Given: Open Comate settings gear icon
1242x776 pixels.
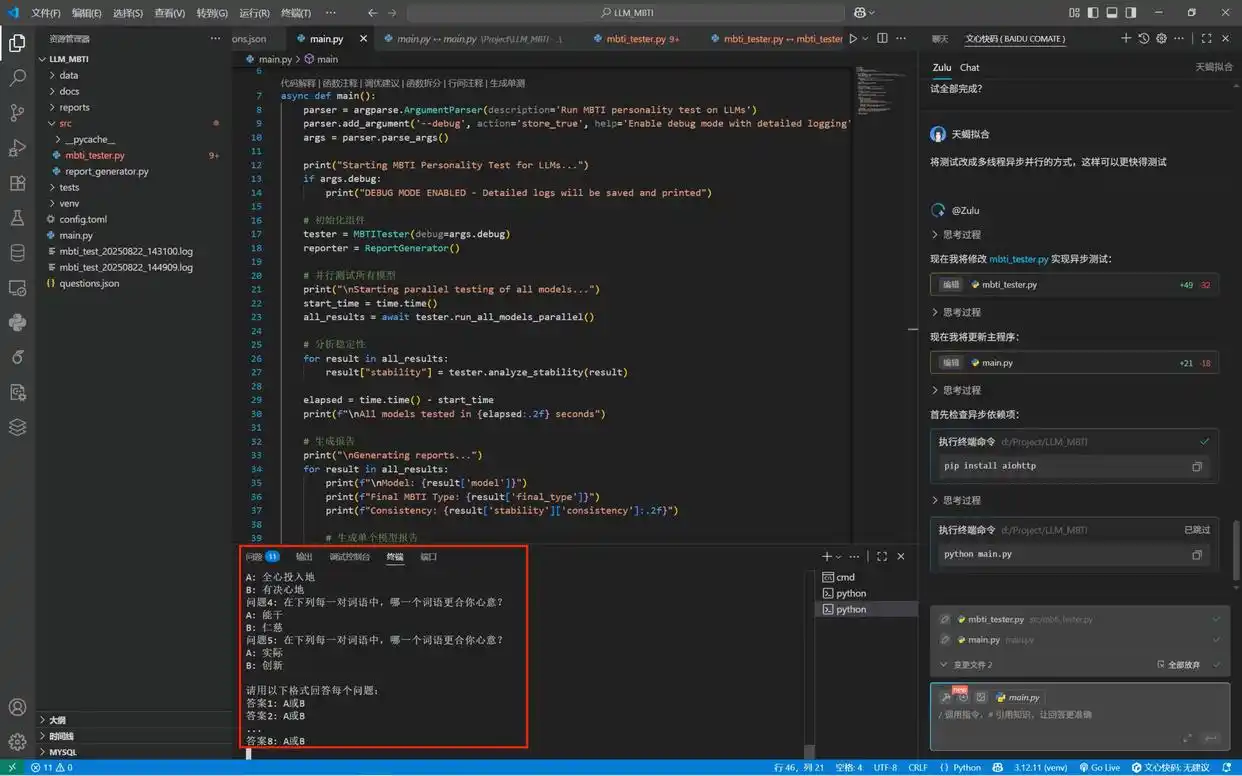Looking at the screenshot, I should (1161, 39).
